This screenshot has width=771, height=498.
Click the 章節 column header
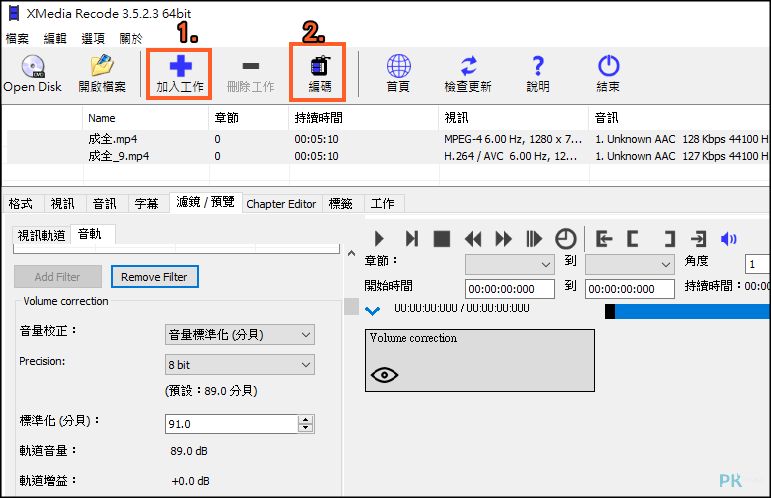click(248, 118)
